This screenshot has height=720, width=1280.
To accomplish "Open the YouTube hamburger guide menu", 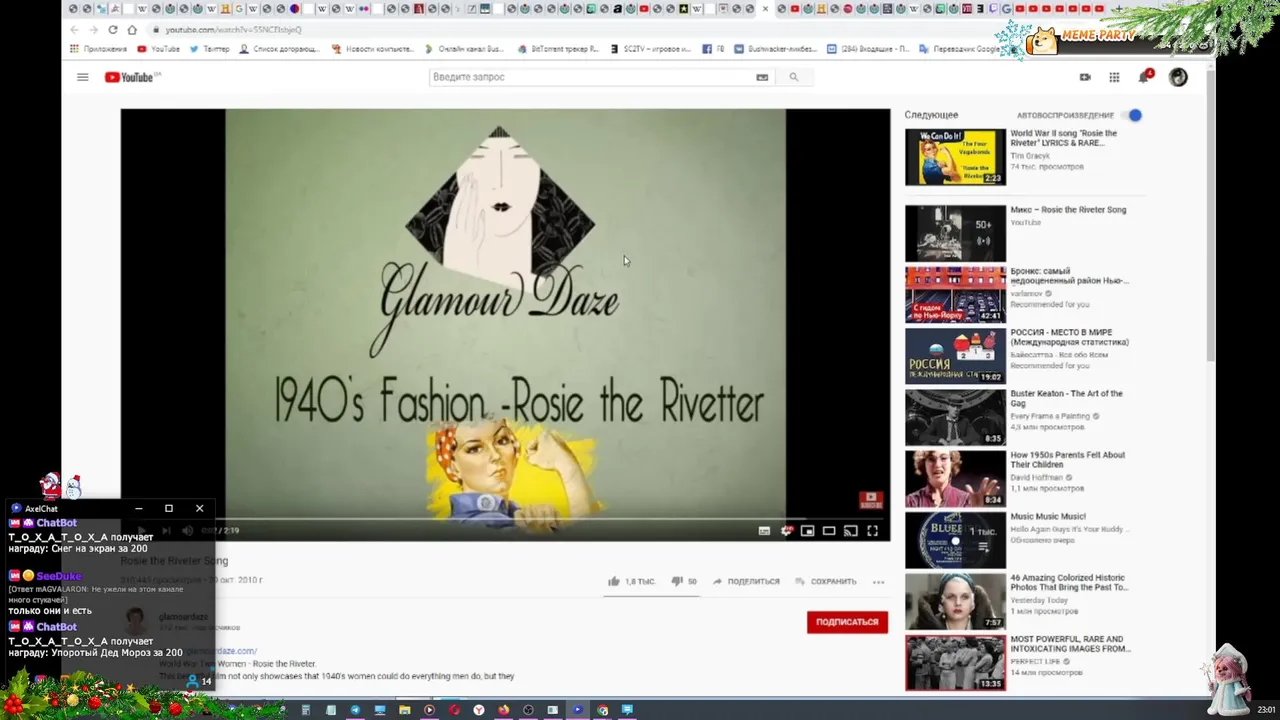I will pyautogui.click(x=83, y=77).
